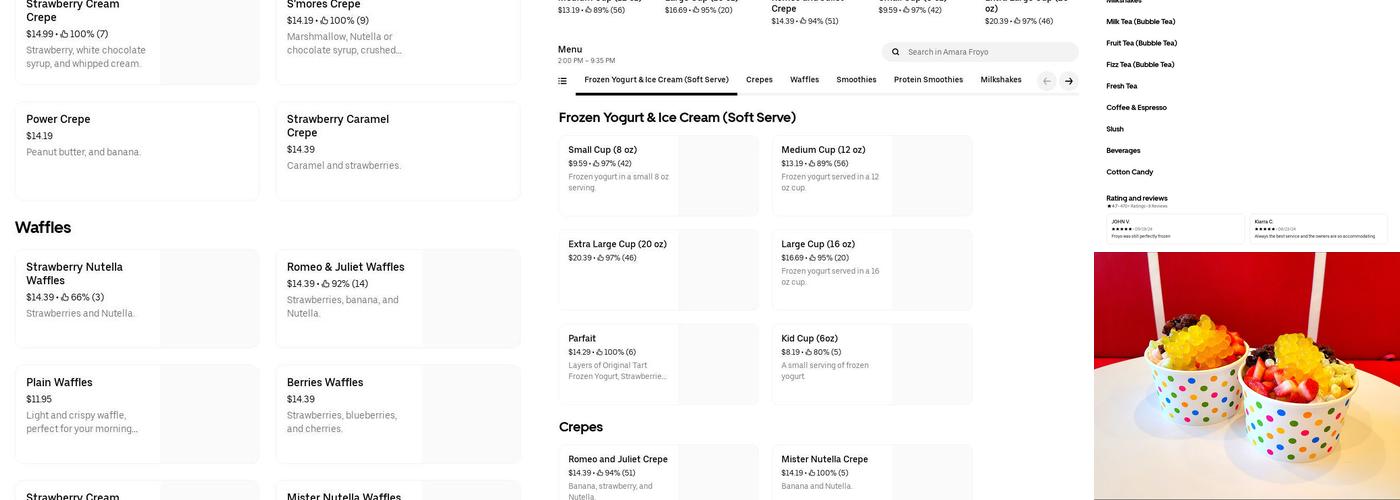The height and width of the screenshot is (500, 1400).
Task: Type in Search in Amara Froyo field
Action: tap(985, 52)
